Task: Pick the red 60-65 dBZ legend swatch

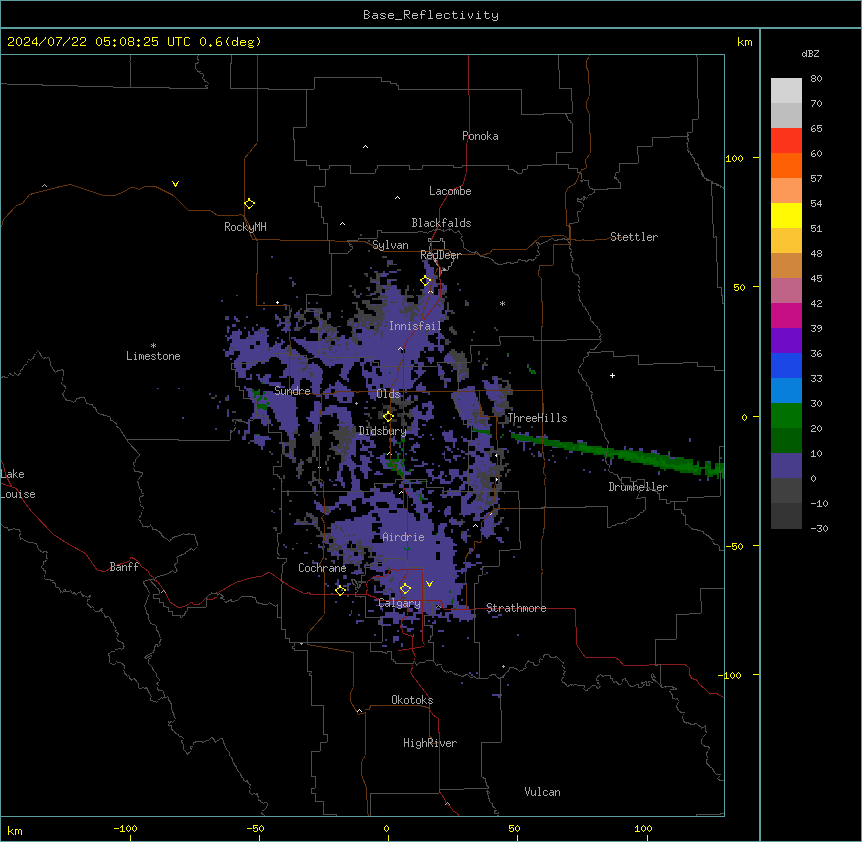Action: [786, 141]
